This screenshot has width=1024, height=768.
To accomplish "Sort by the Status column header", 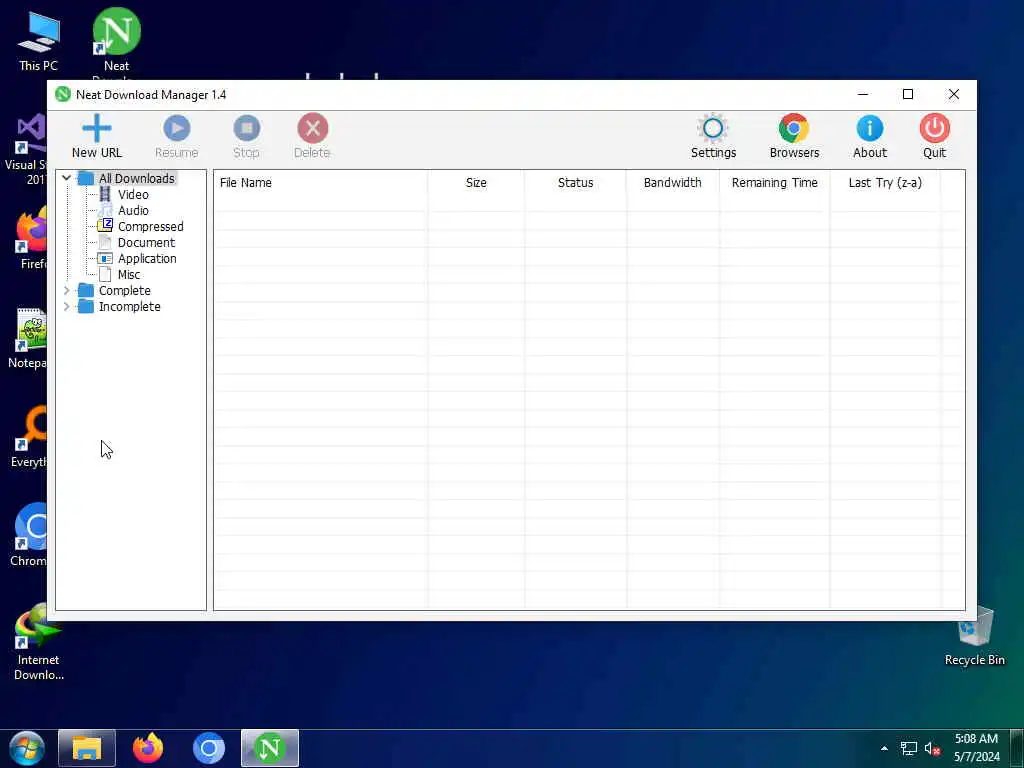I will click(575, 183).
